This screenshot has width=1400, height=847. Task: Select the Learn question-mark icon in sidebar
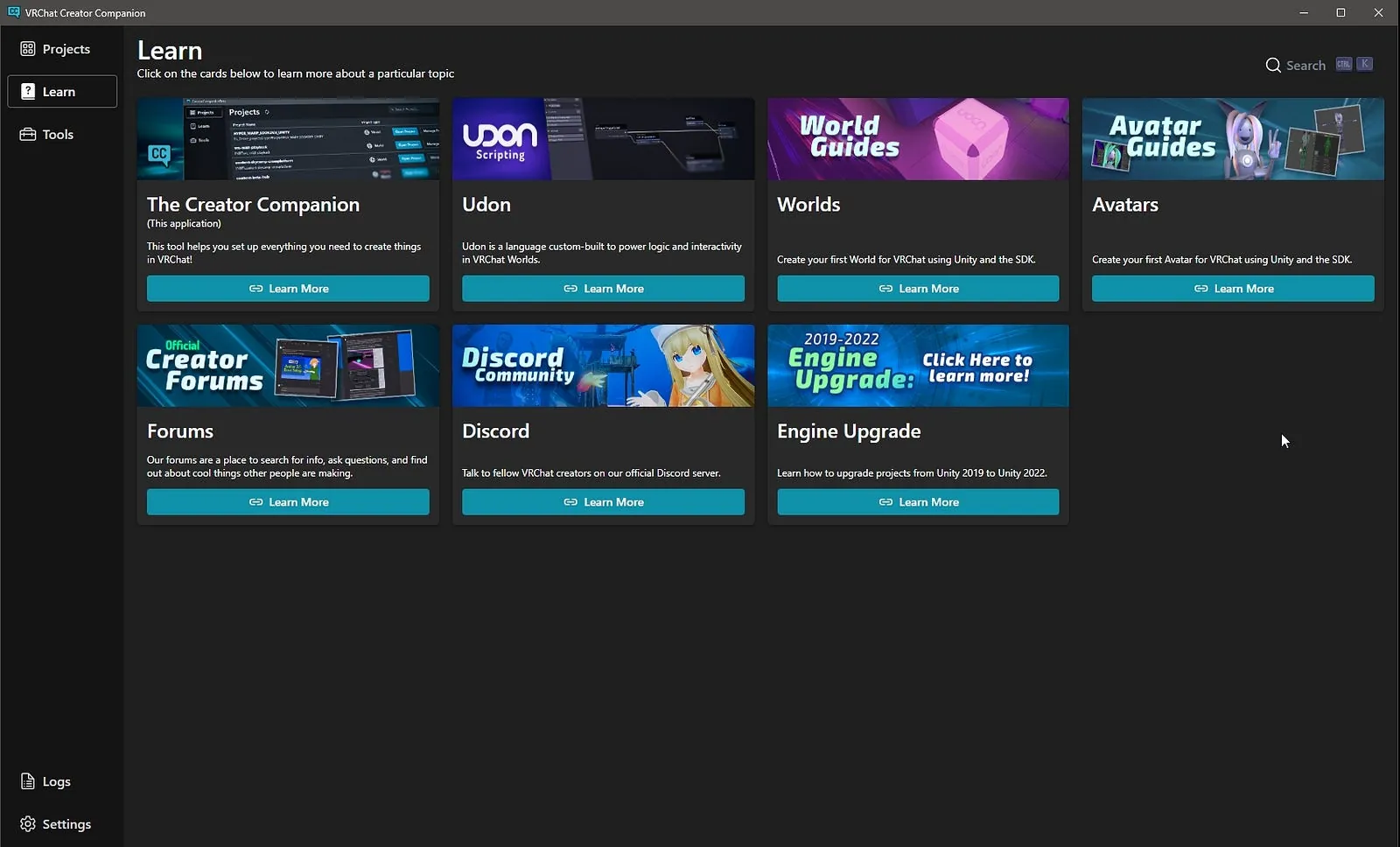pos(28,92)
